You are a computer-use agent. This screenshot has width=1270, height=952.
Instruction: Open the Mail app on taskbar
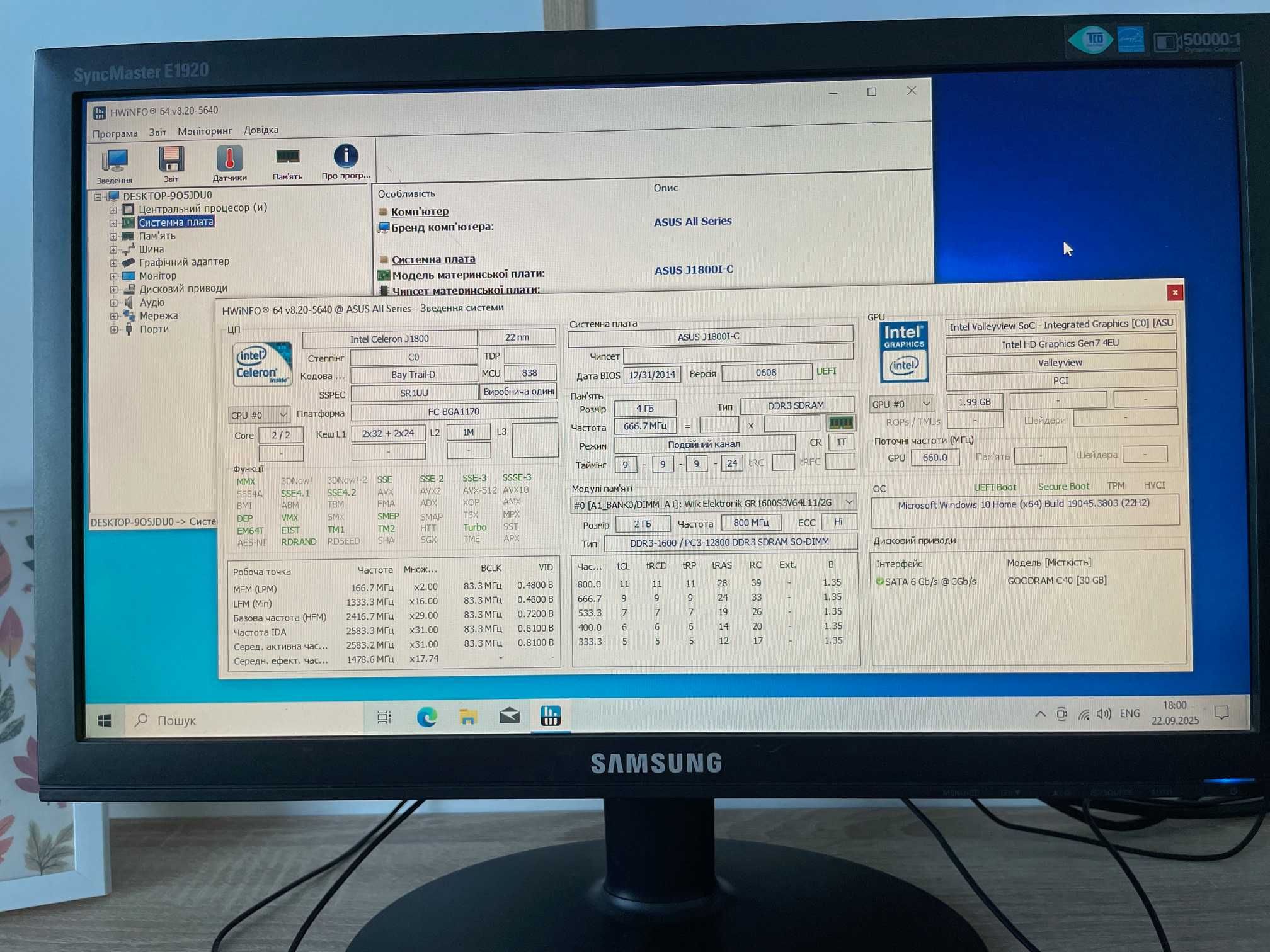click(x=509, y=716)
